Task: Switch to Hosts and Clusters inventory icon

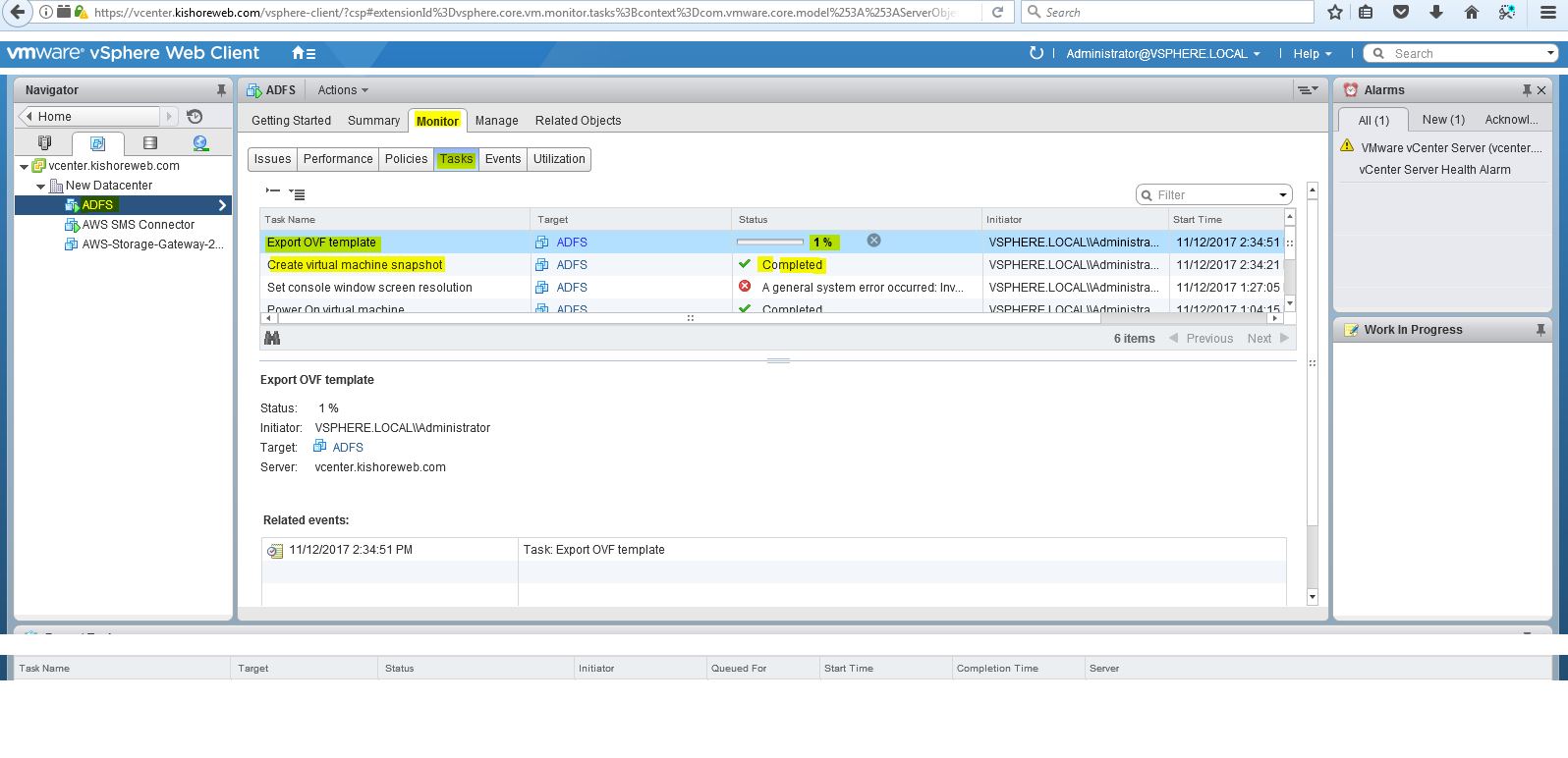Action: (44, 143)
